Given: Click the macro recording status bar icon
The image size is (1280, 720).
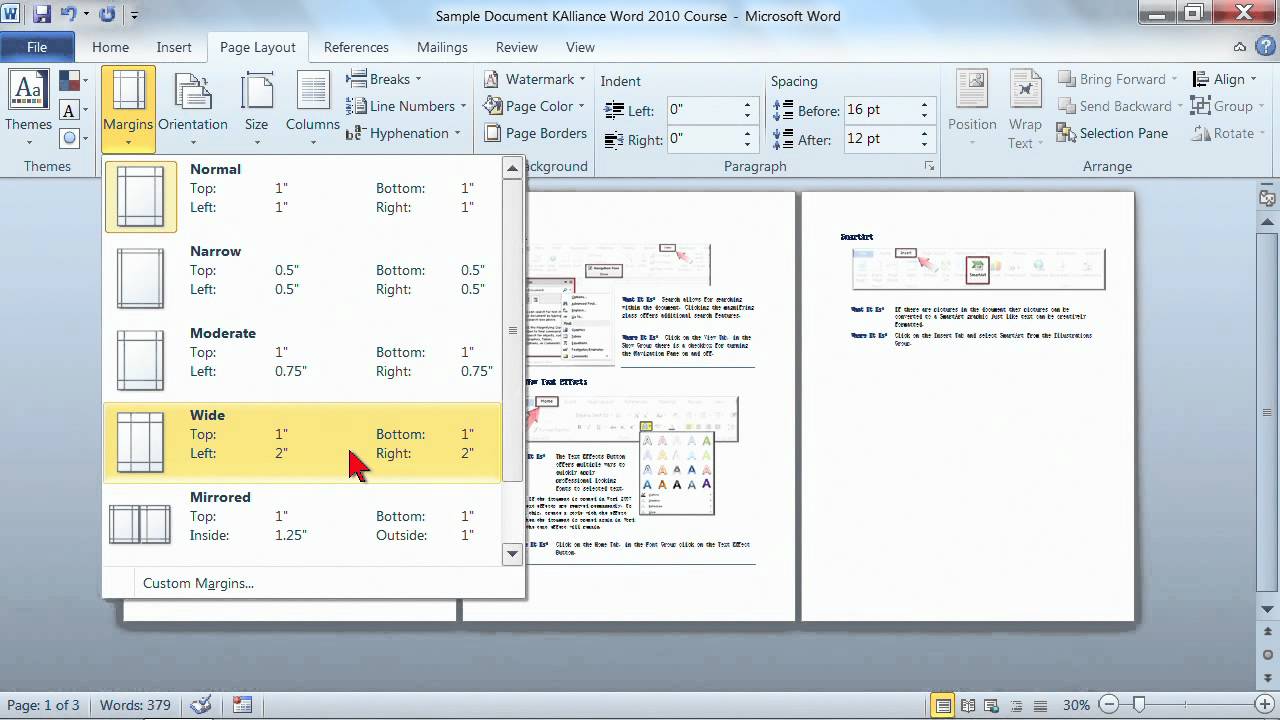Looking at the screenshot, I should click(x=241, y=705).
